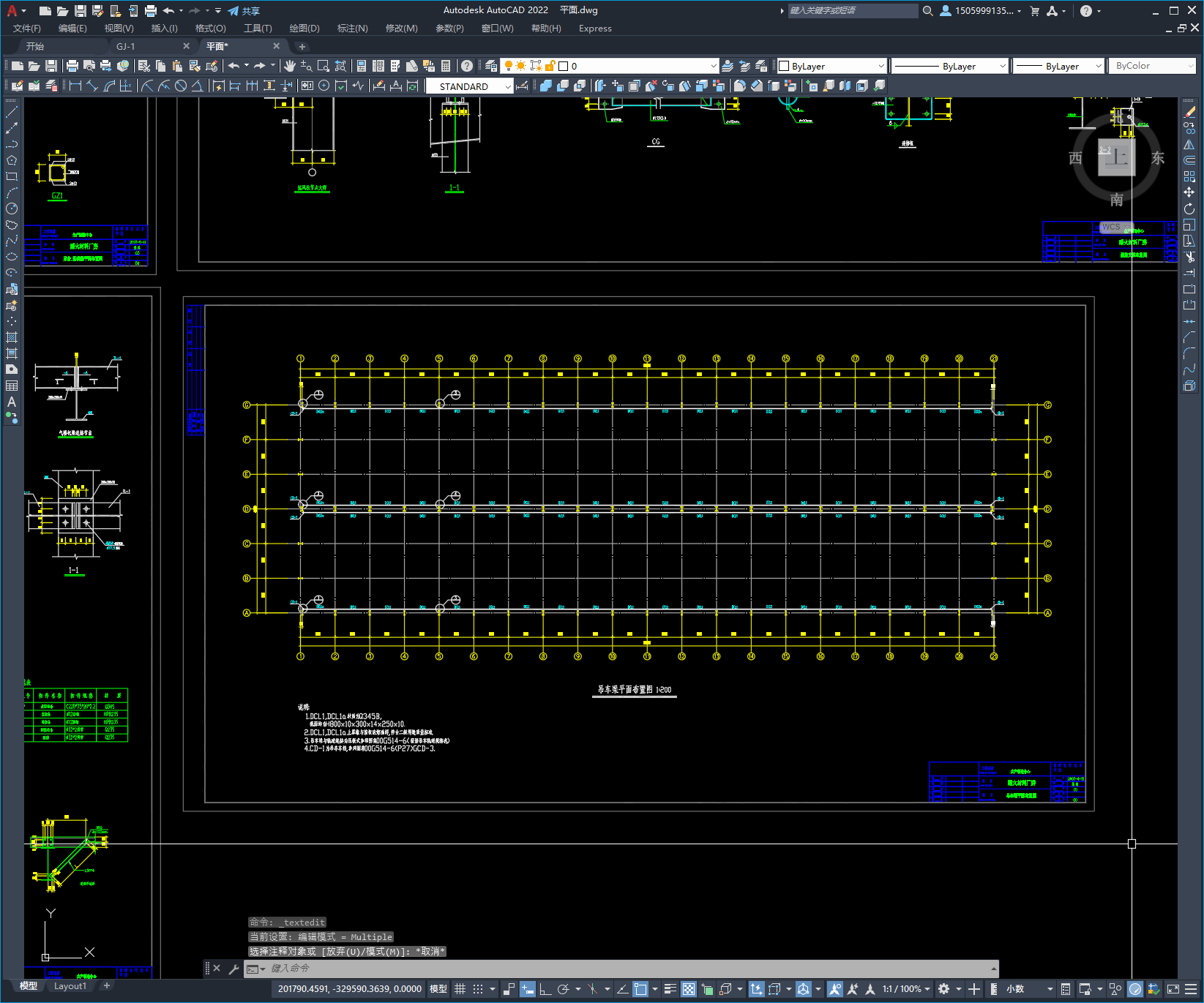Switch to the GJ-1 drawing tab

click(x=126, y=46)
